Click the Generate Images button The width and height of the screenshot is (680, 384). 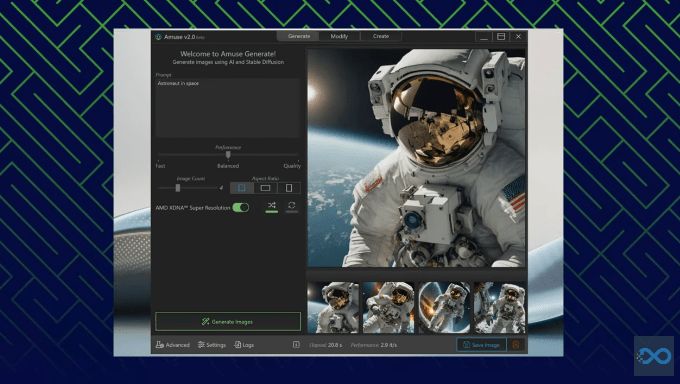(x=228, y=322)
